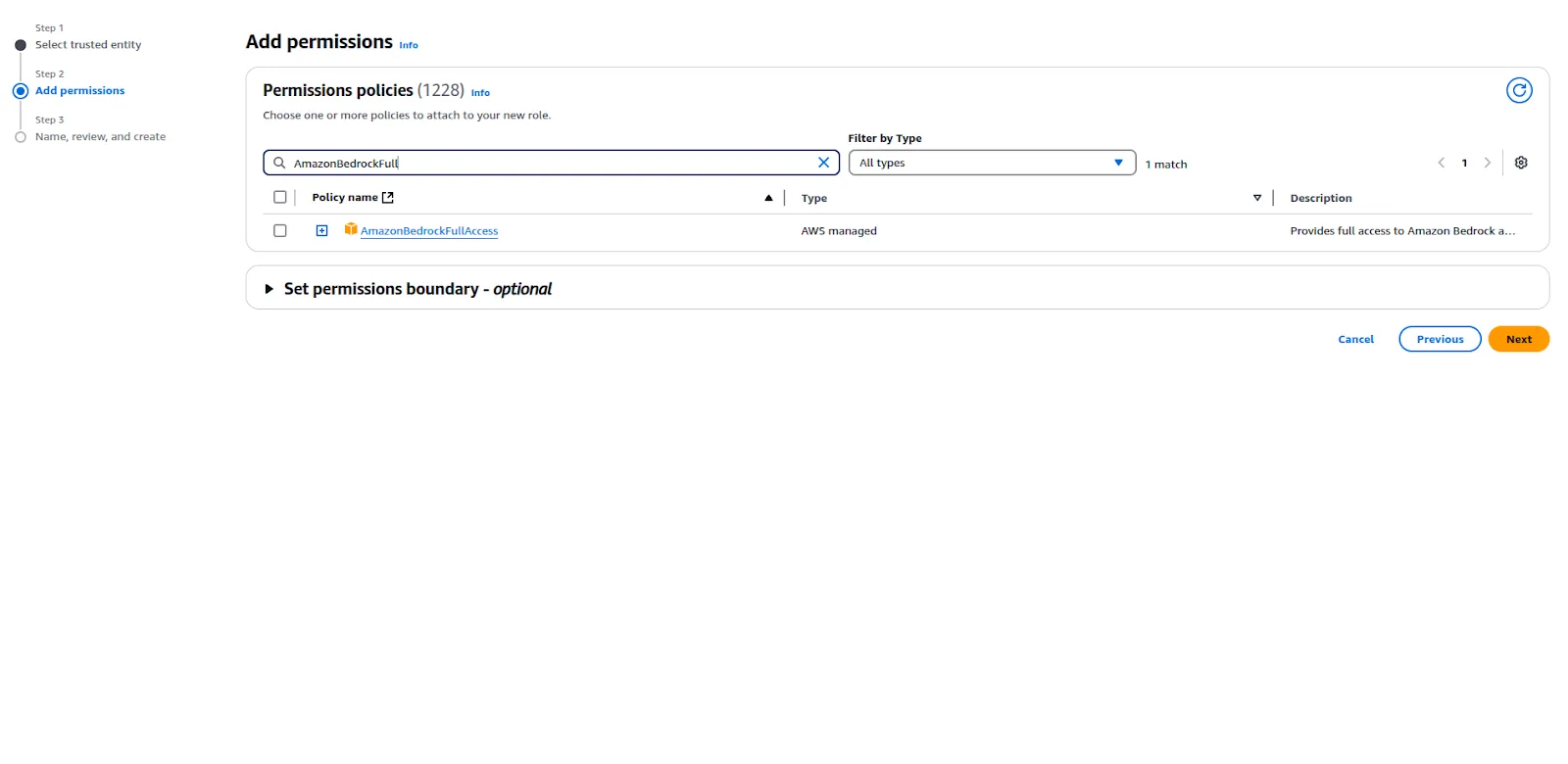Image resolution: width=1568 pixels, height=764 pixels.
Task: Refresh the permissions policies list
Action: point(1519,91)
